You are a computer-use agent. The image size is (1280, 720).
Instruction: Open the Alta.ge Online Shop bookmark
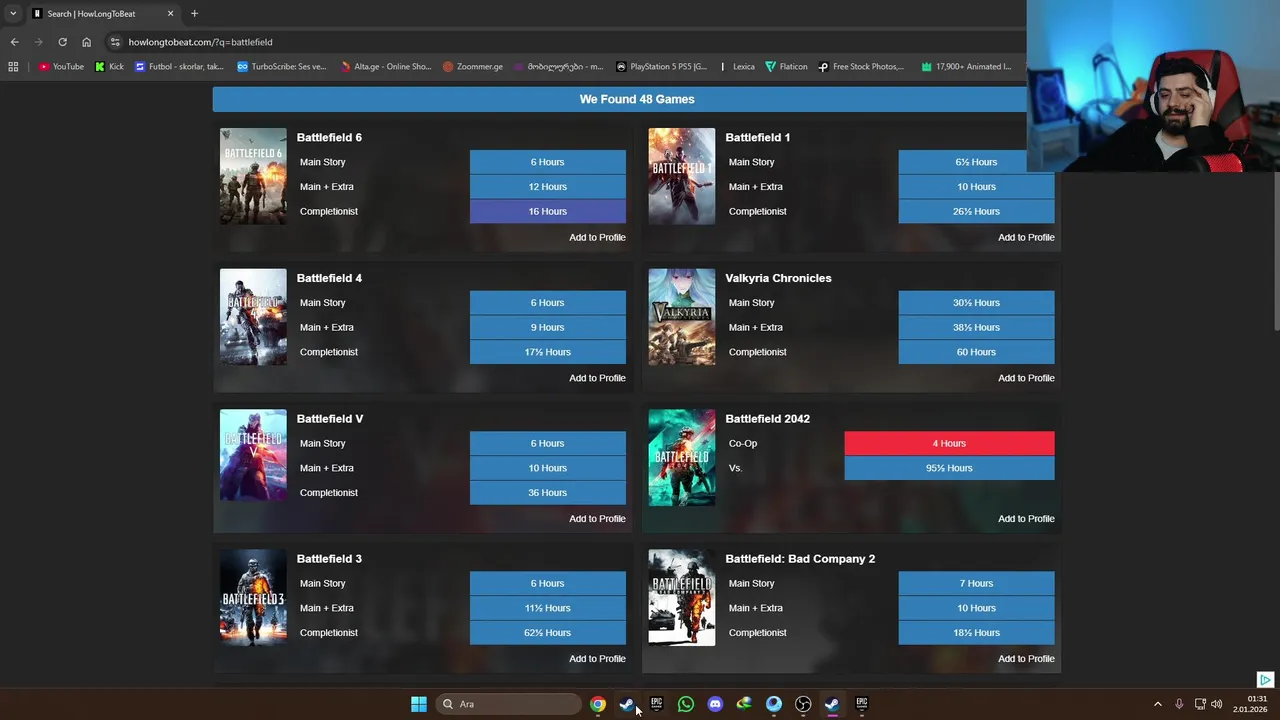point(386,67)
